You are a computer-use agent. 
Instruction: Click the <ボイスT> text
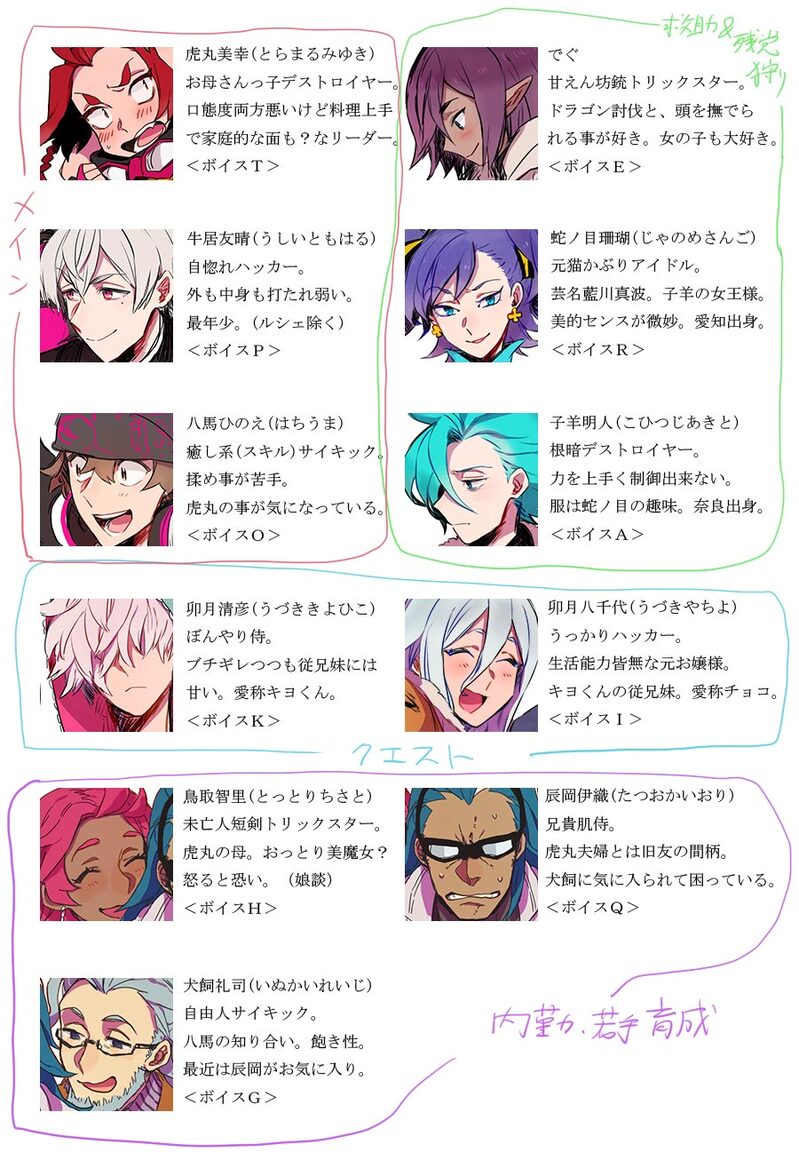coord(232,166)
